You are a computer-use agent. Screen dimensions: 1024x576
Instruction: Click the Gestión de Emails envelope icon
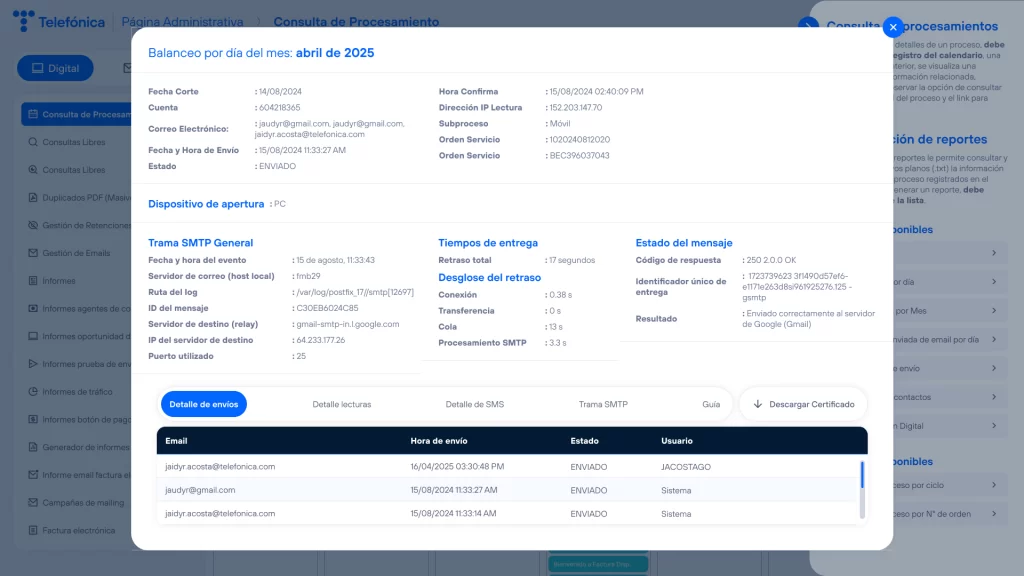tap(33, 253)
